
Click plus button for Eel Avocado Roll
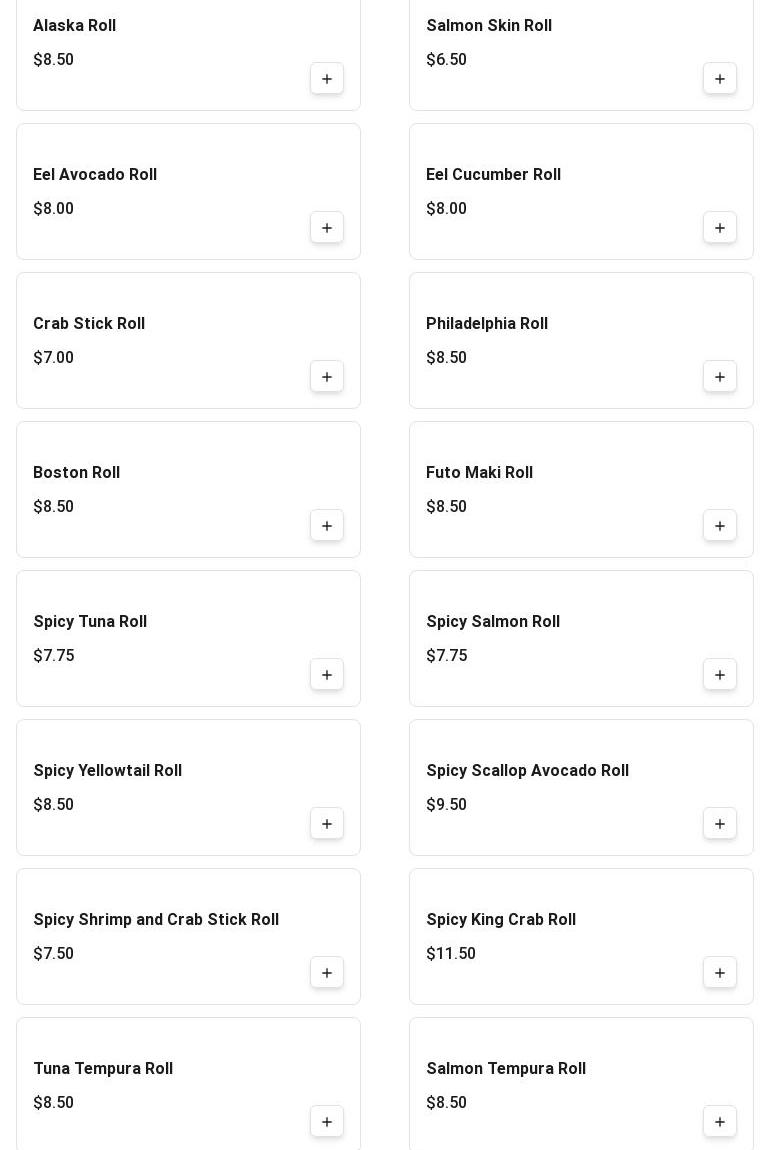click(x=327, y=228)
